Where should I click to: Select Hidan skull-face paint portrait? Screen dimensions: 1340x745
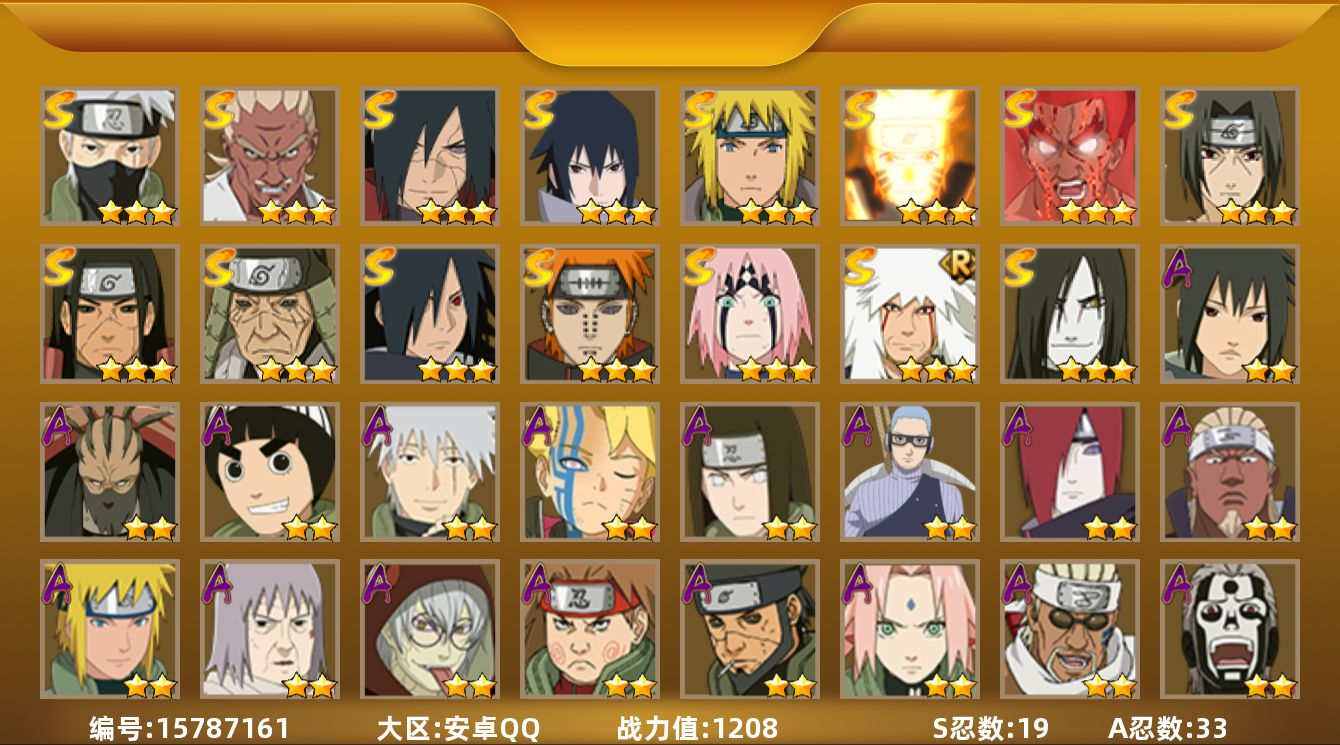click(1229, 629)
